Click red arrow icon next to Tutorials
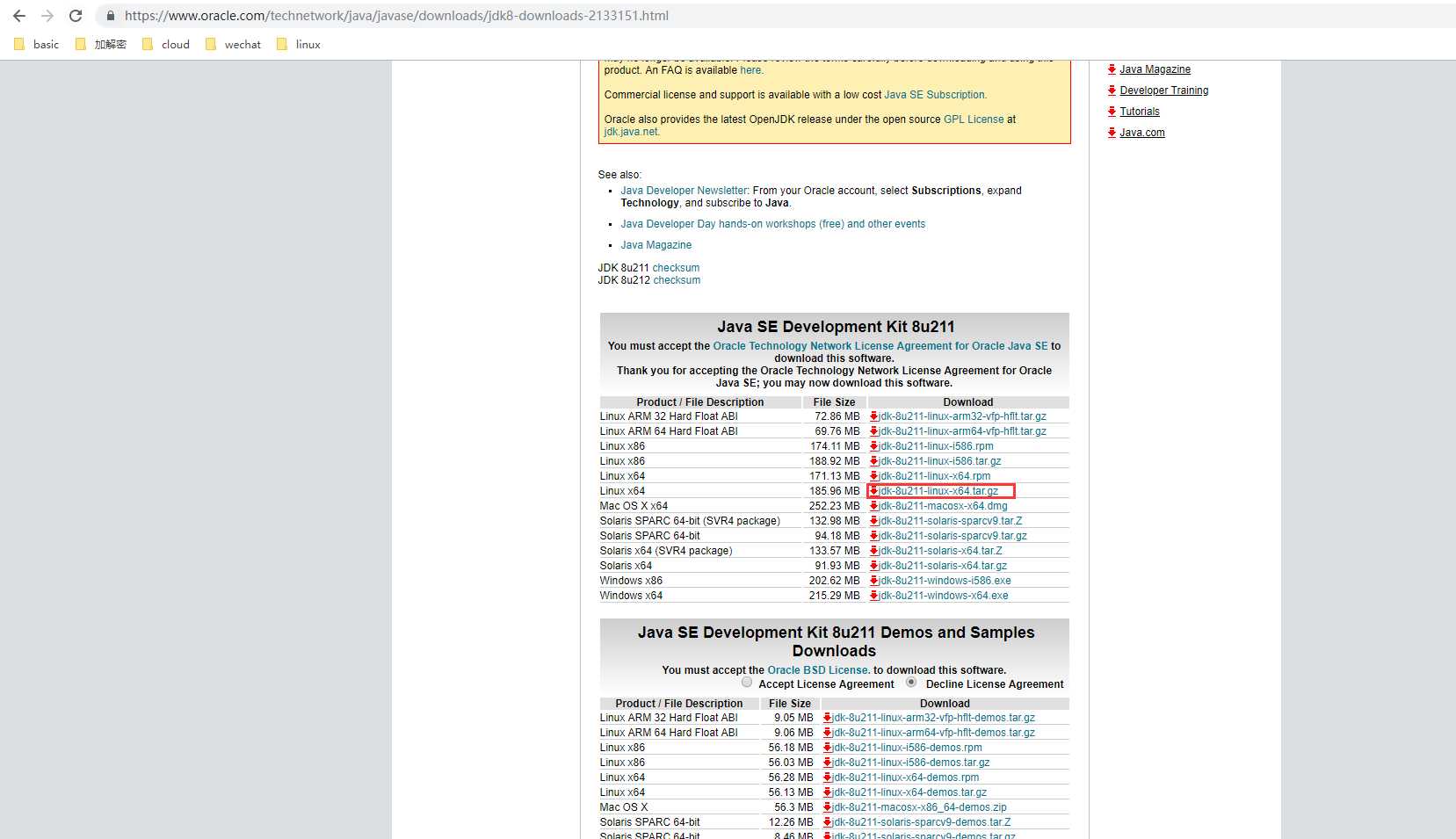The width and height of the screenshot is (1456, 839). point(1112,112)
